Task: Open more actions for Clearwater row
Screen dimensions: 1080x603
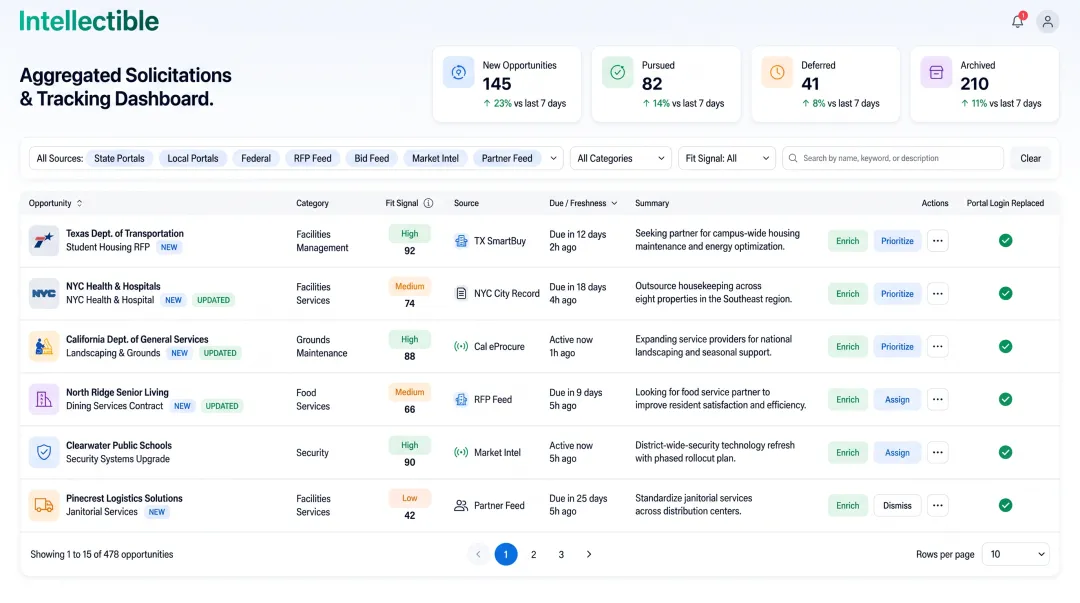Action: [x=937, y=452]
